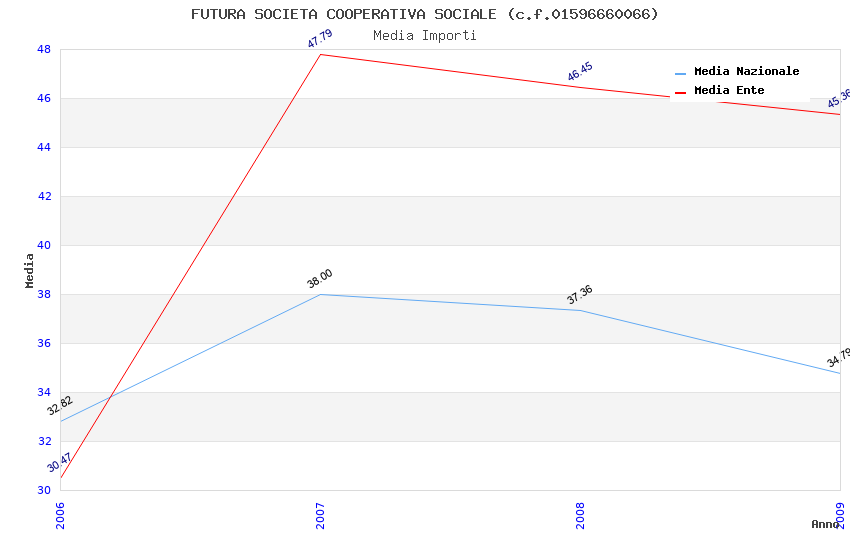Screen dimensions: 850x550
Task: Click the blue Media Nazionale legend swatch
Action: tap(681, 73)
